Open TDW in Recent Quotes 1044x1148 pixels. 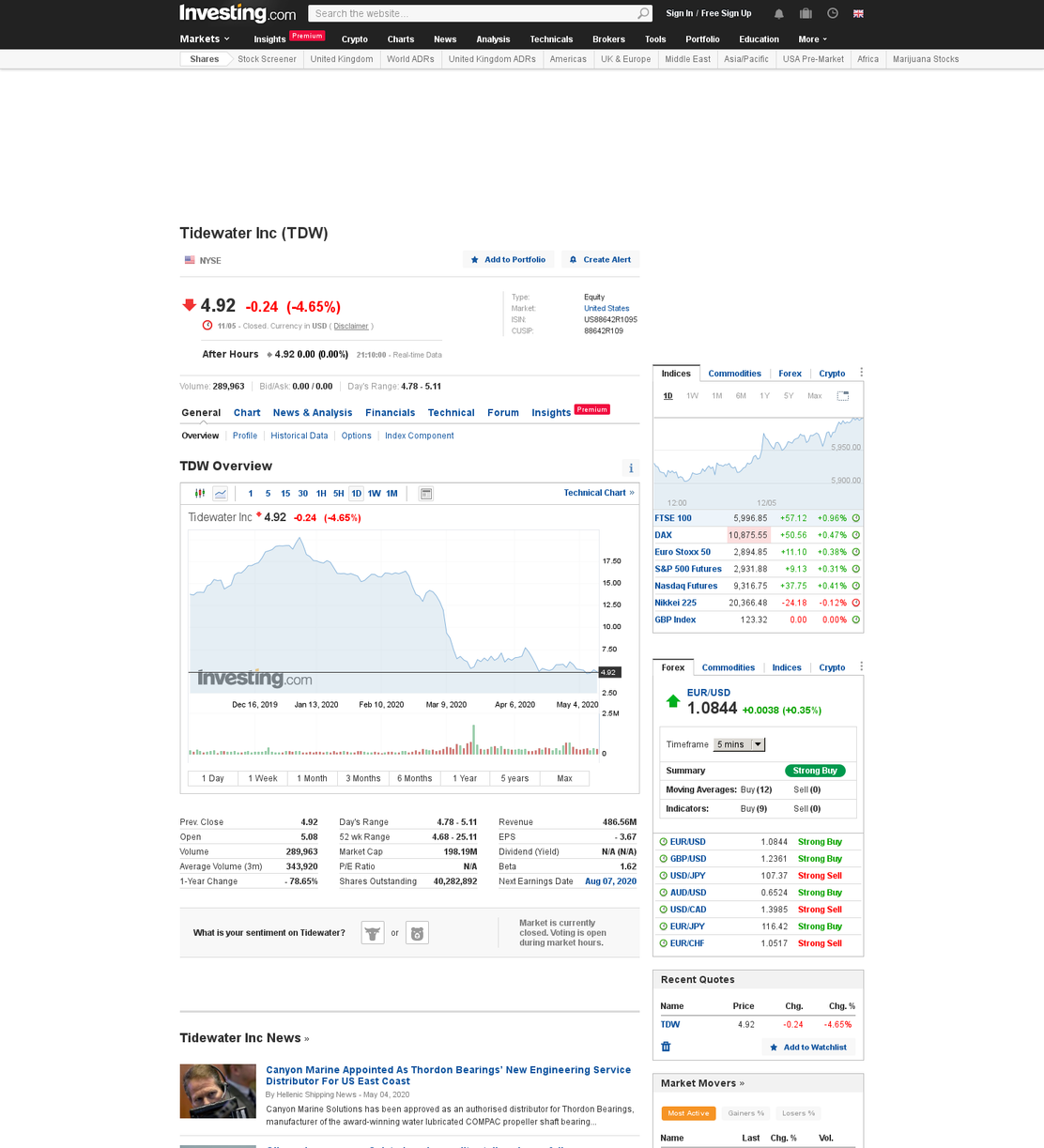click(670, 1025)
